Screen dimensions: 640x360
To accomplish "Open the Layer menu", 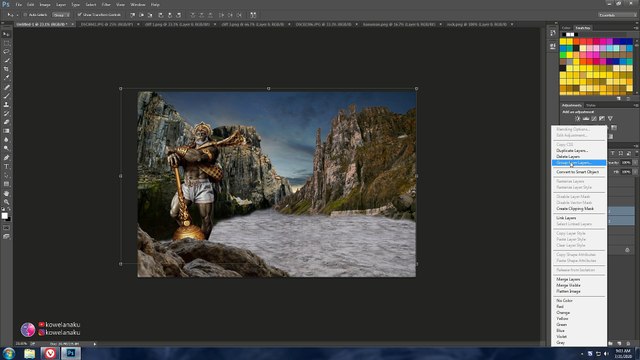I will [61, 4].
